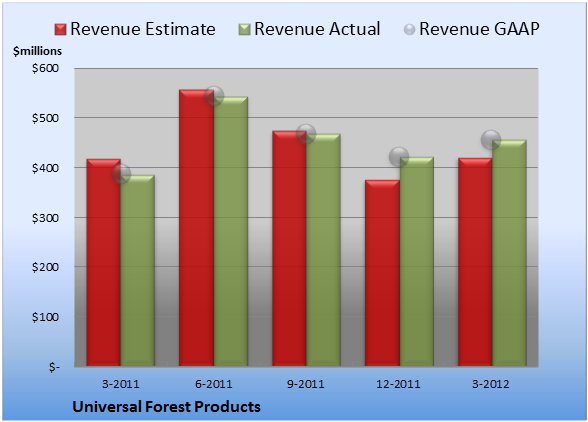Click the green Revenue Actual legend swatch
588x422 pixels.
[244, 29]
